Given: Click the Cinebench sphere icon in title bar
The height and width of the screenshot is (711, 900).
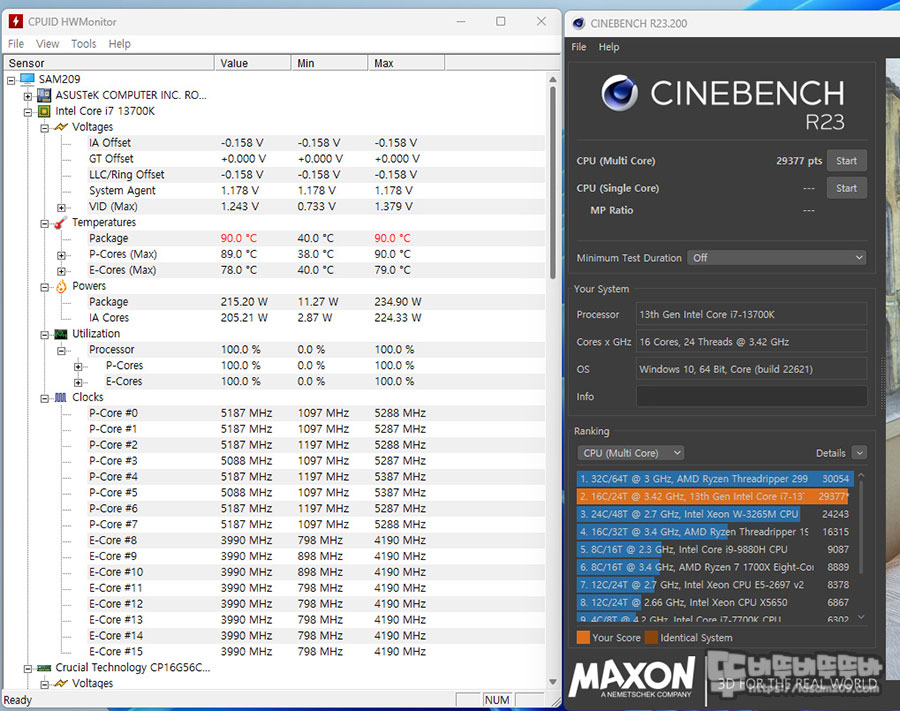Looking at the screenshot, I should [x=578, y=24].
